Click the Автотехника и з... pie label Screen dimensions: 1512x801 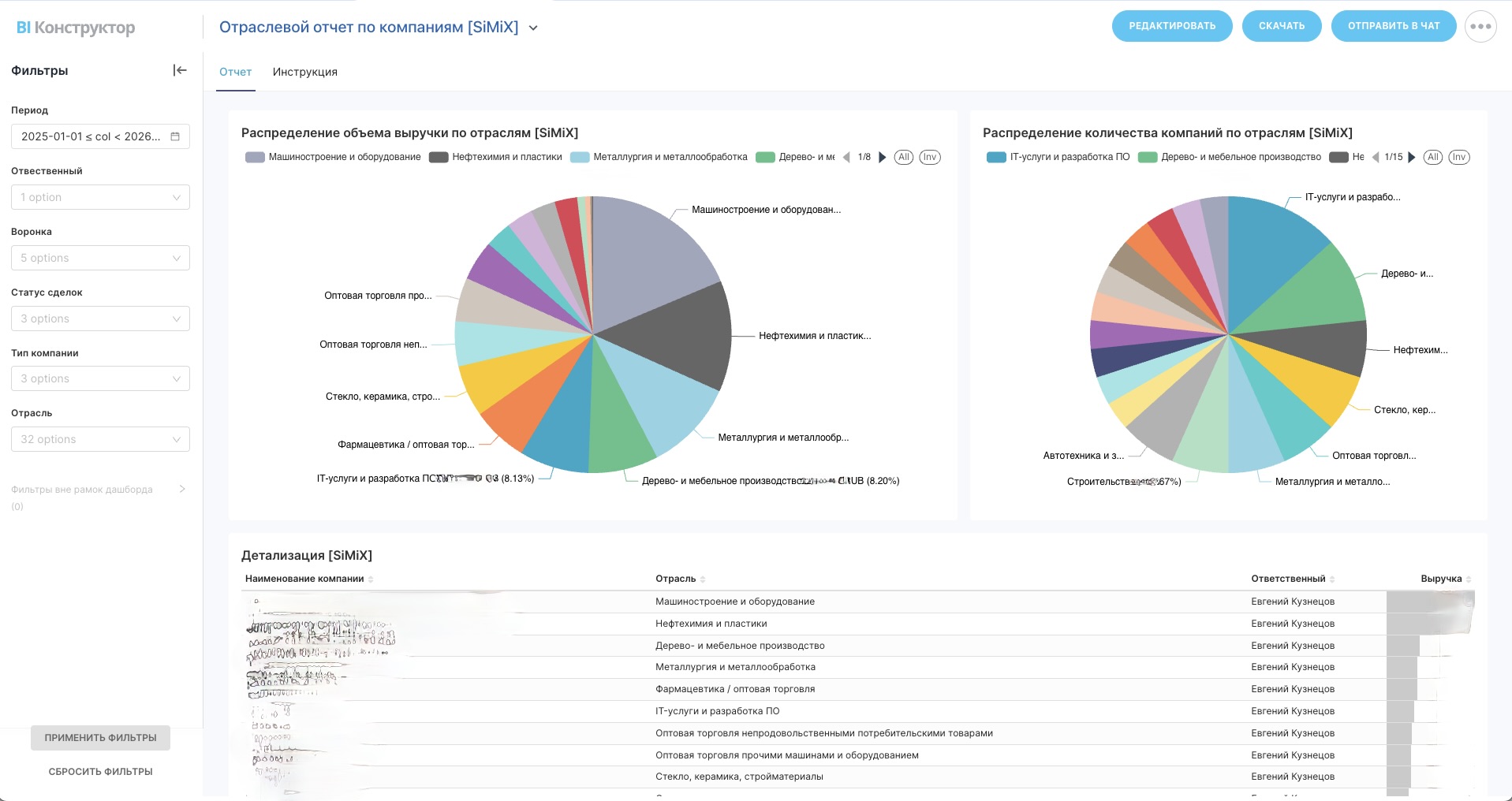(1083, 456)
